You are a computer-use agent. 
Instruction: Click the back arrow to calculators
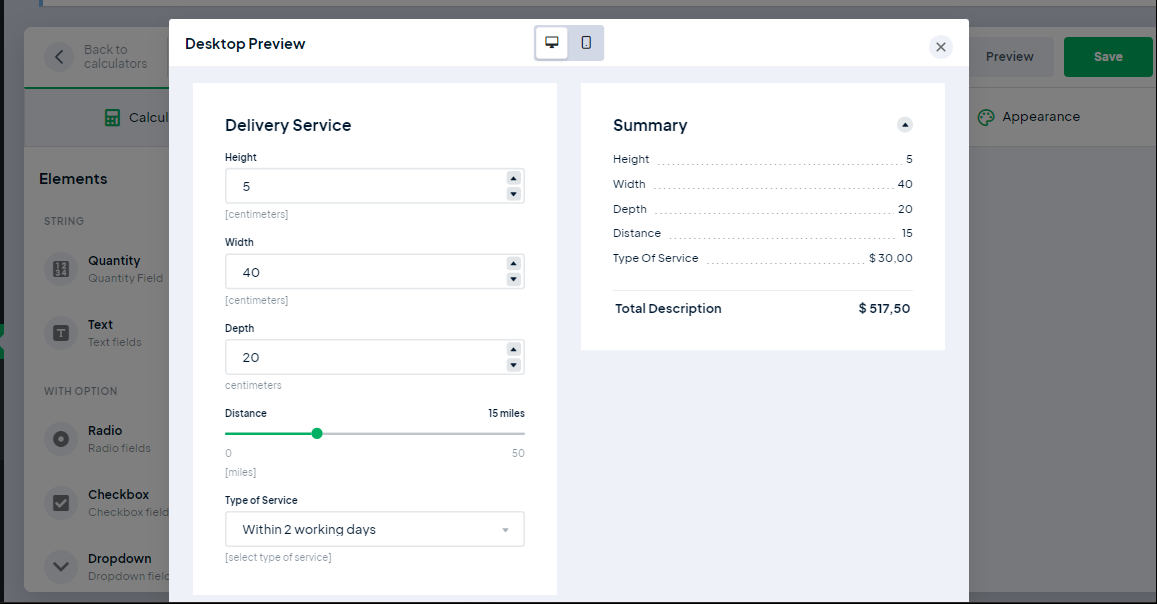(x=59, y=57)
